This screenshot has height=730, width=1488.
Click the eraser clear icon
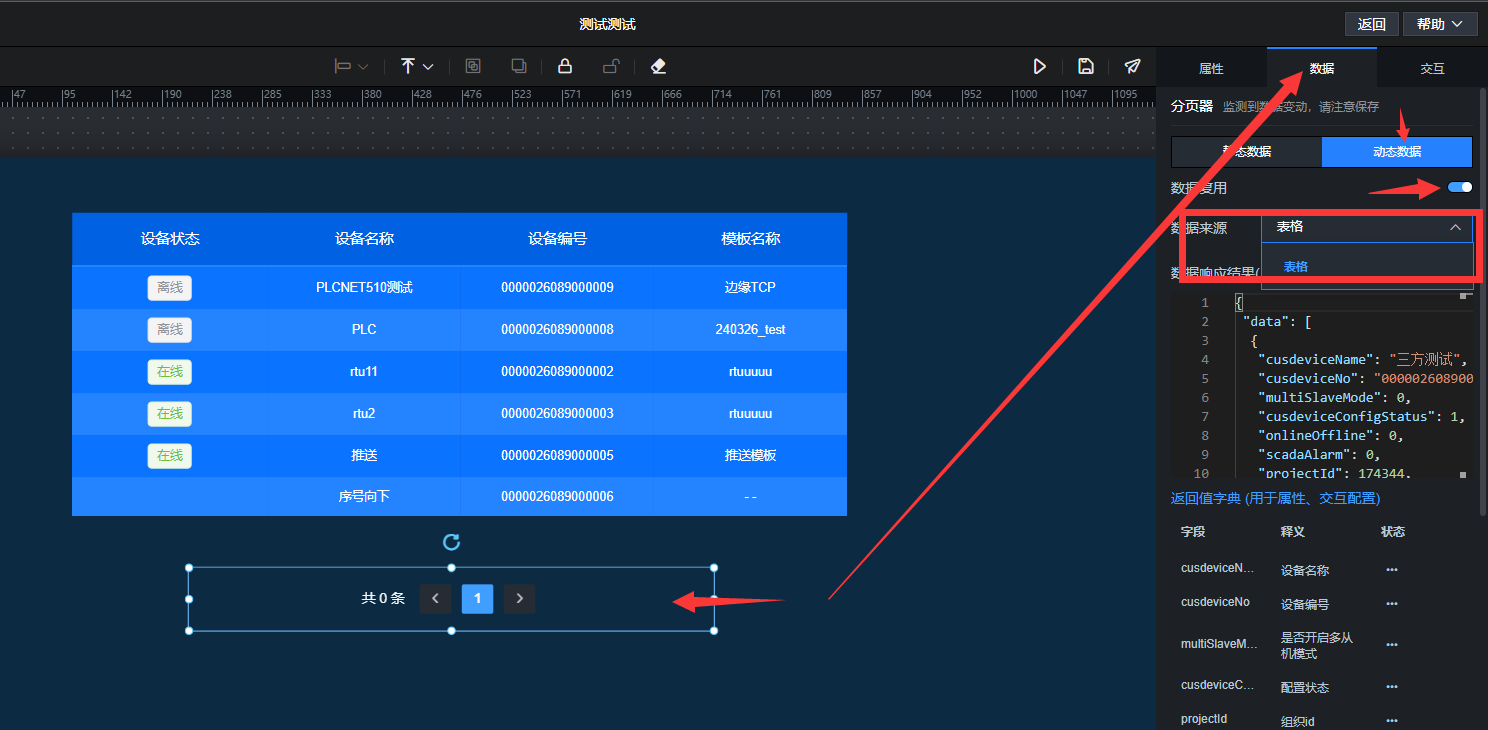(x=658, y=66)
